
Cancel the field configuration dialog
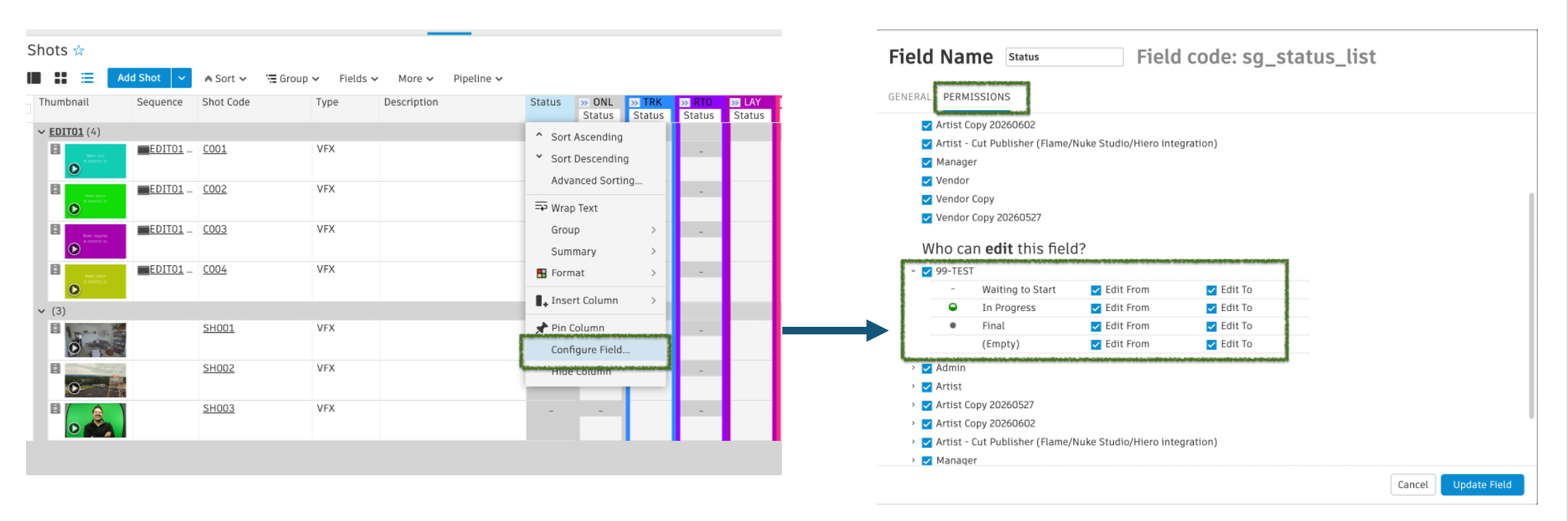(1413, 485)
